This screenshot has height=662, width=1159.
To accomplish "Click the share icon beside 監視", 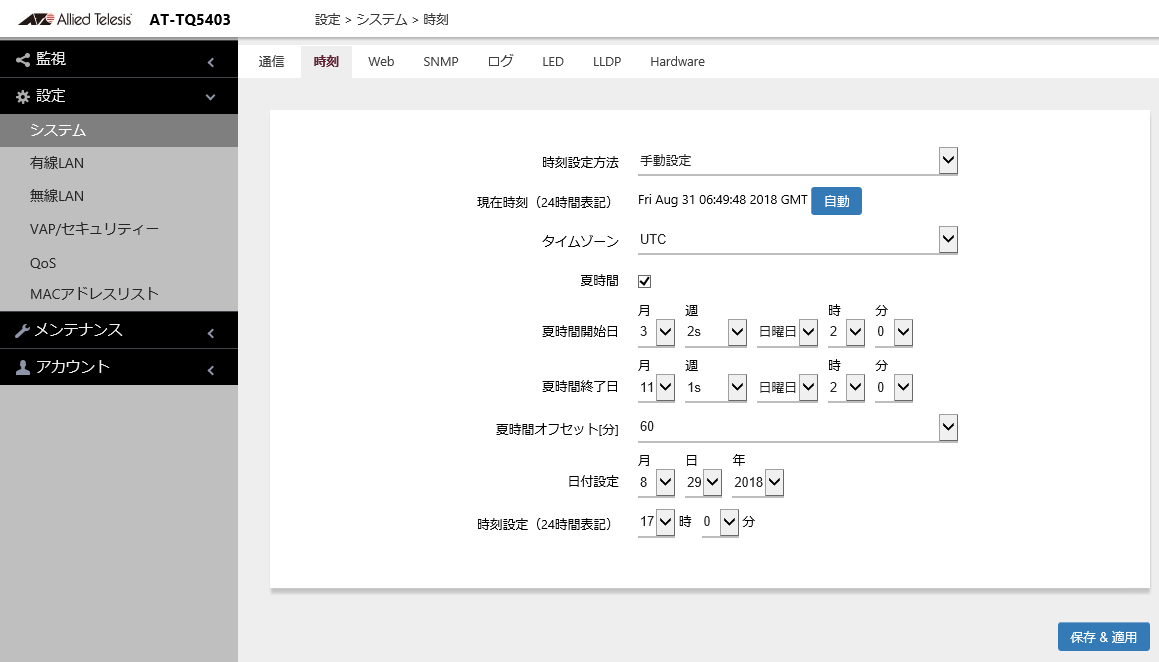I will (x=23, y=60).
